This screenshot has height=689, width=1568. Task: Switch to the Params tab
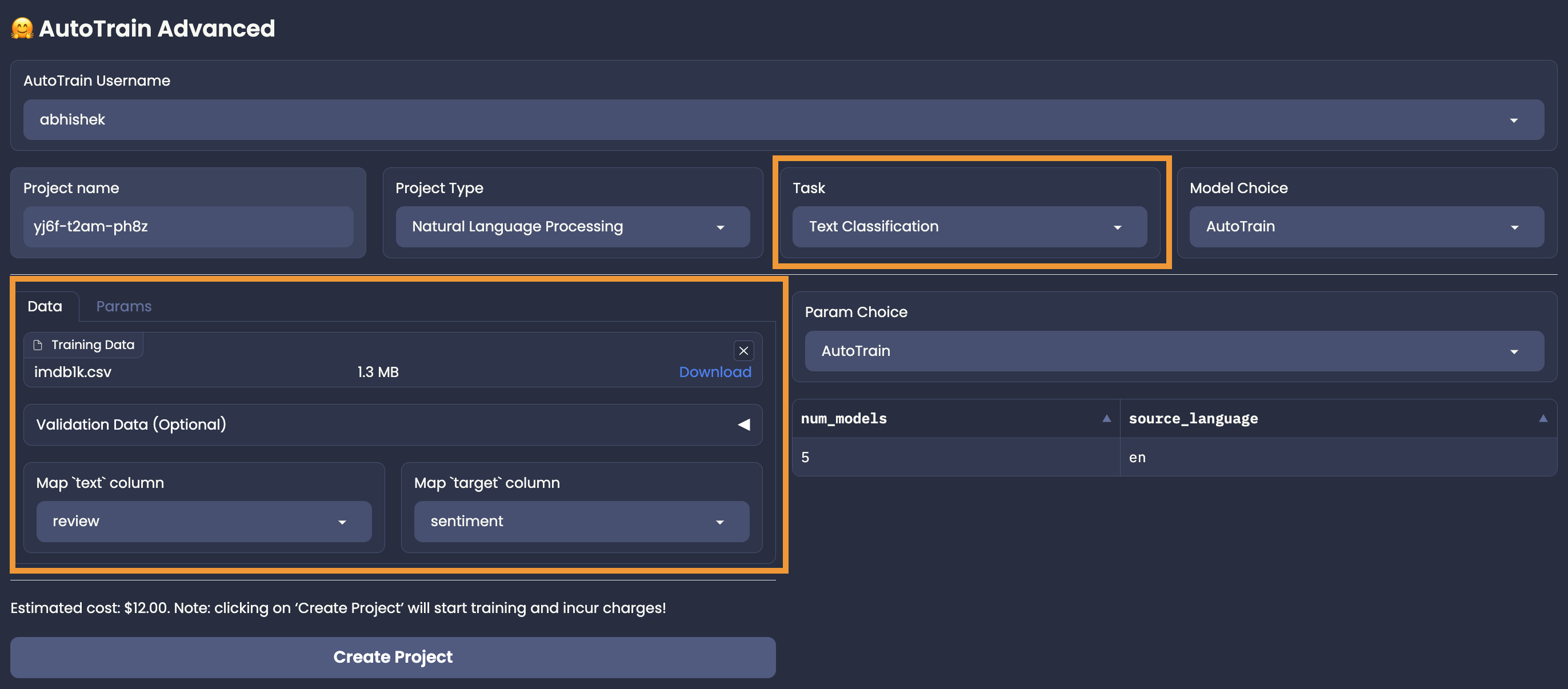click(x=123, y=306)
